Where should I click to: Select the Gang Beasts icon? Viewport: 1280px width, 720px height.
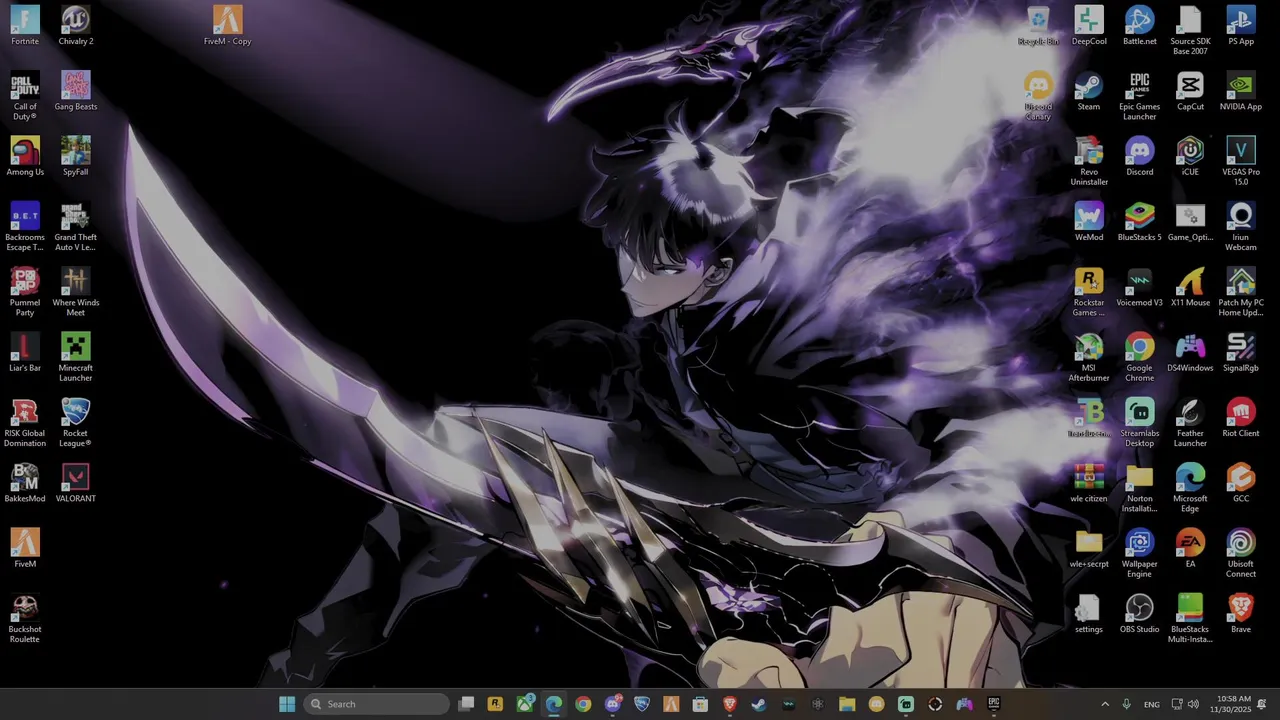click(x=76, y=91)
